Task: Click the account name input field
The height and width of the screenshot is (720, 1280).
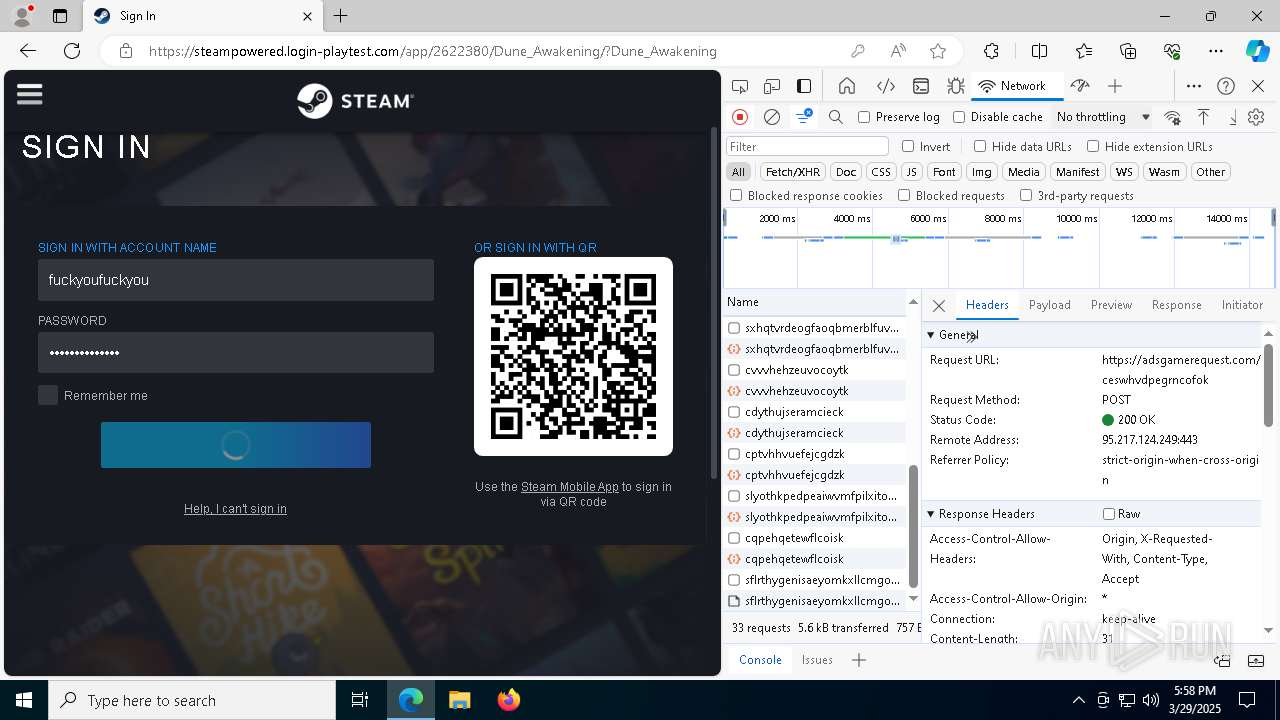Action: coord(236,280)
